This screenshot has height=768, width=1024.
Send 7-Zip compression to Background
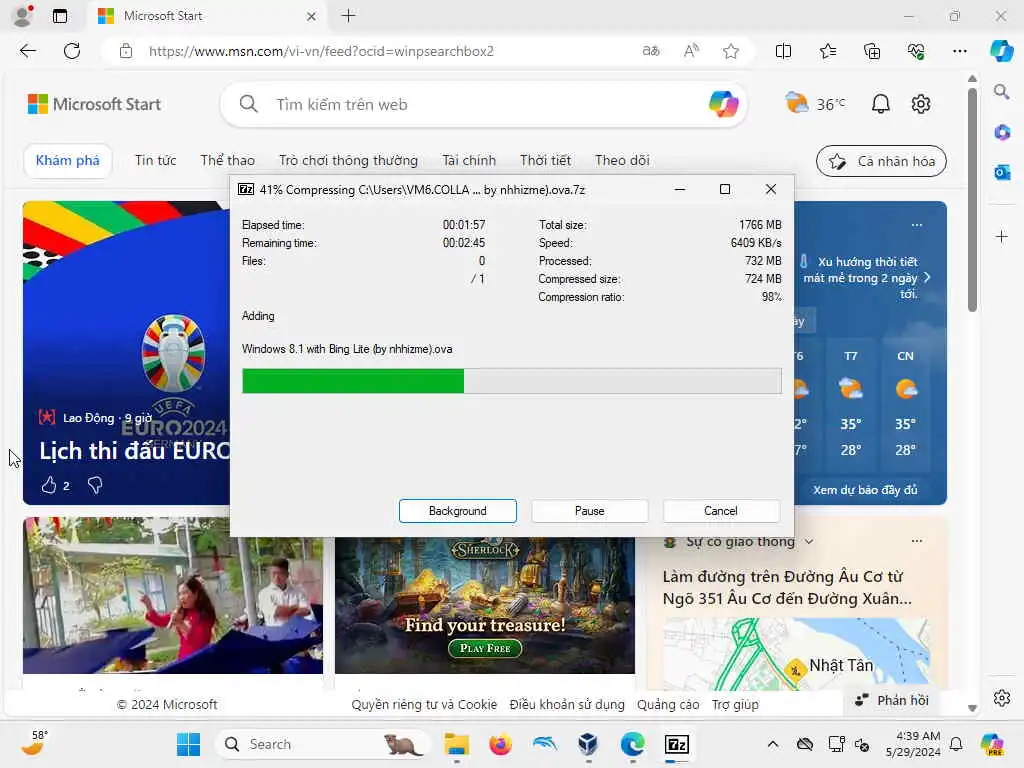458,511
